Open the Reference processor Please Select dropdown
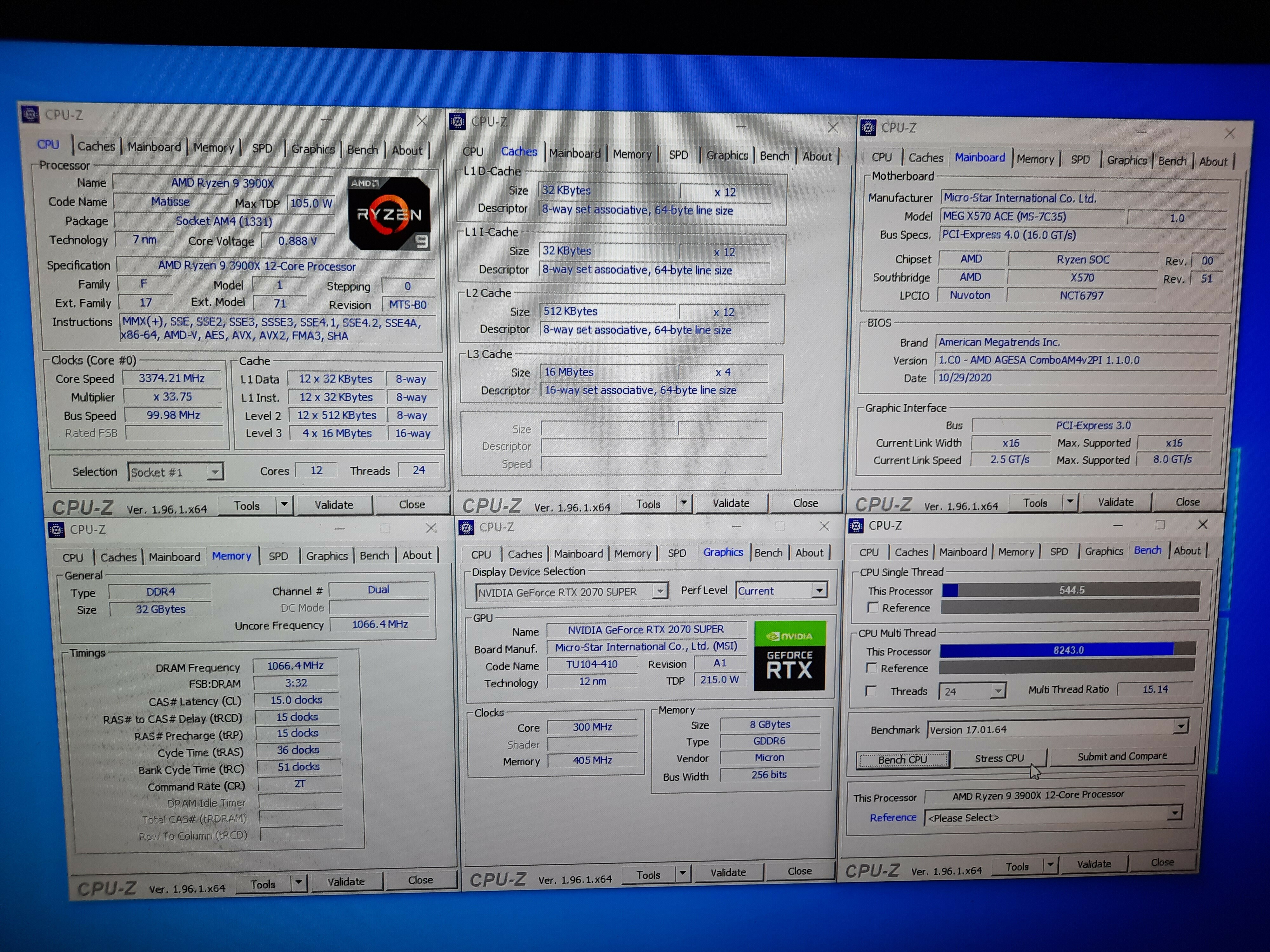This screenshot has height=952, width=1270. point(1175,814)
